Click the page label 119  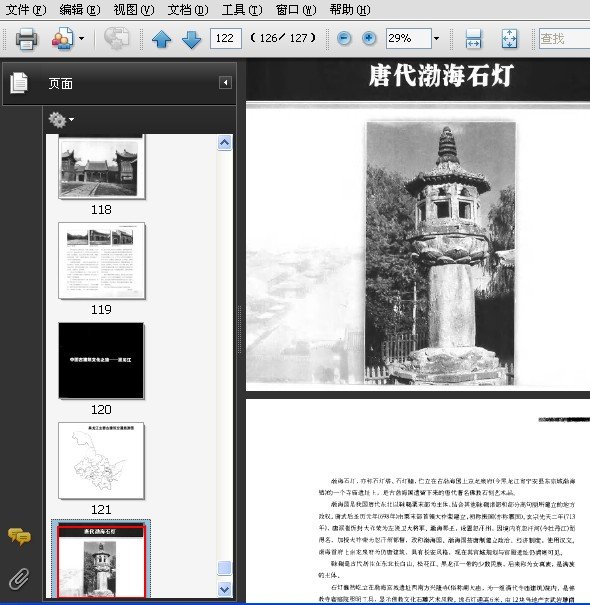pyautogui.click(x=101, y=309)
